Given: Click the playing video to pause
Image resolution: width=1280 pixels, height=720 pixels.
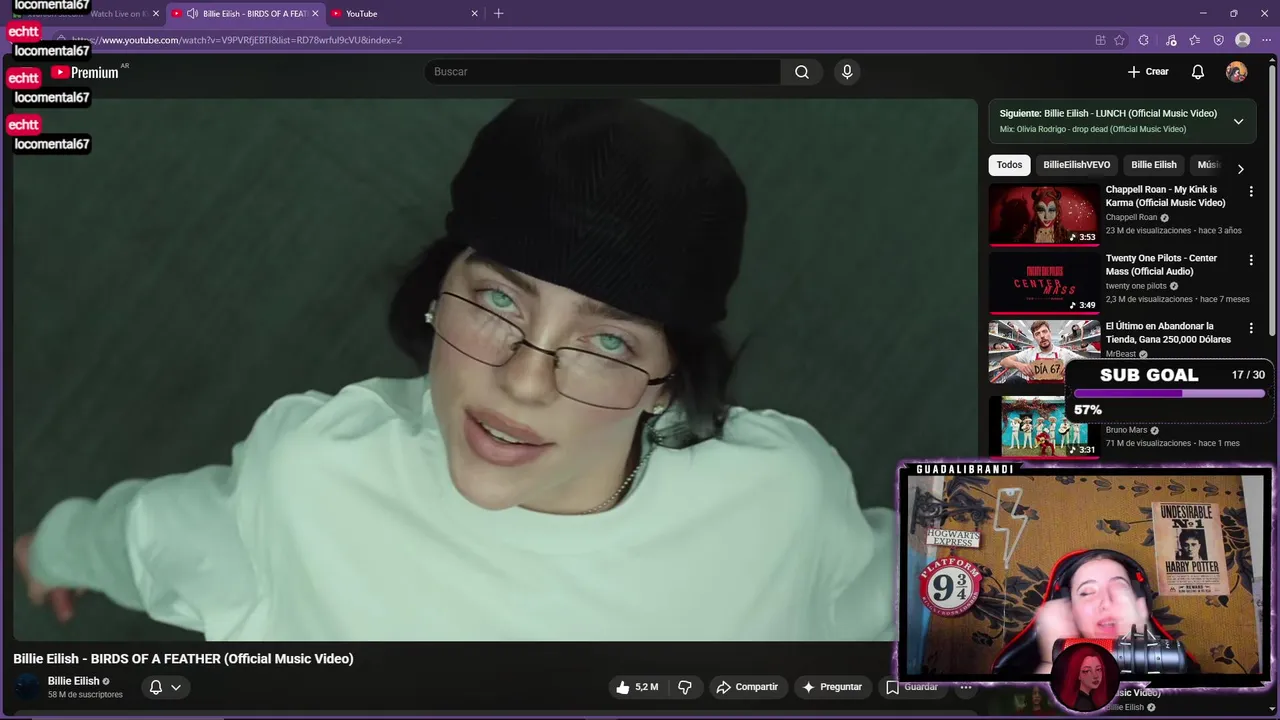Looking at the screenshot, I should [x=495, y=369].
